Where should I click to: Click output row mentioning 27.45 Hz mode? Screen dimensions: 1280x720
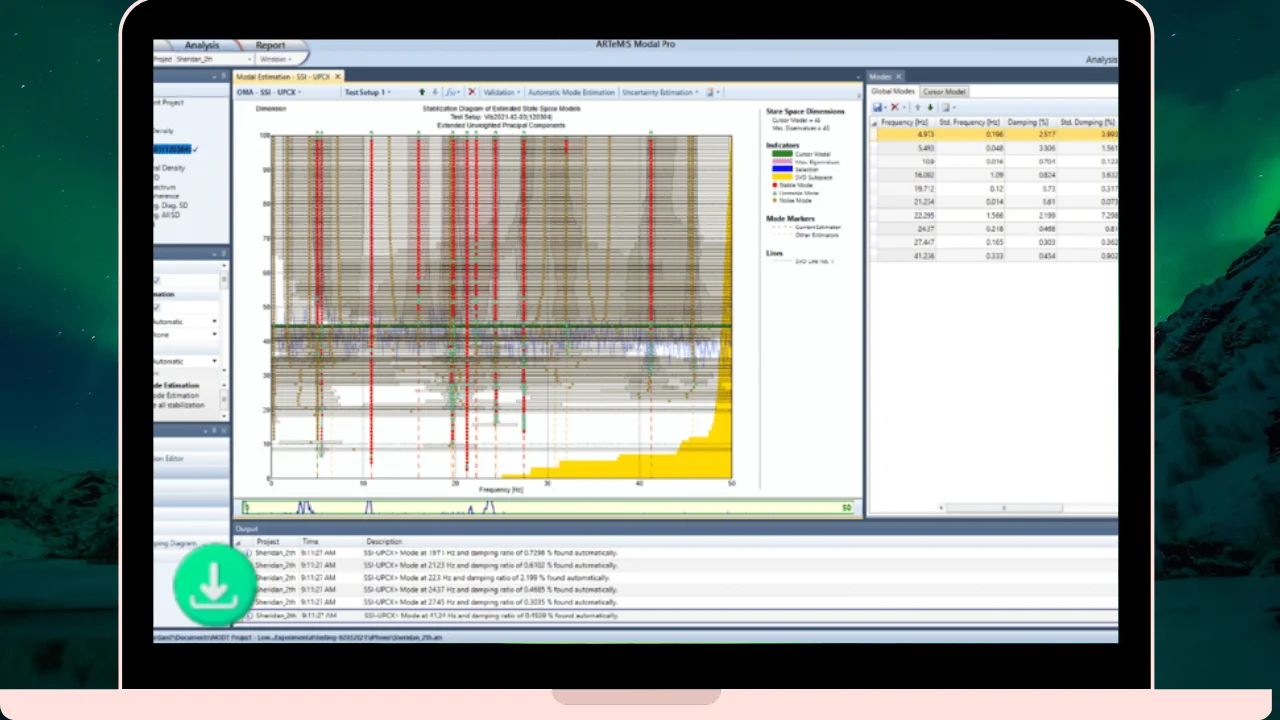tap(674, 602)
